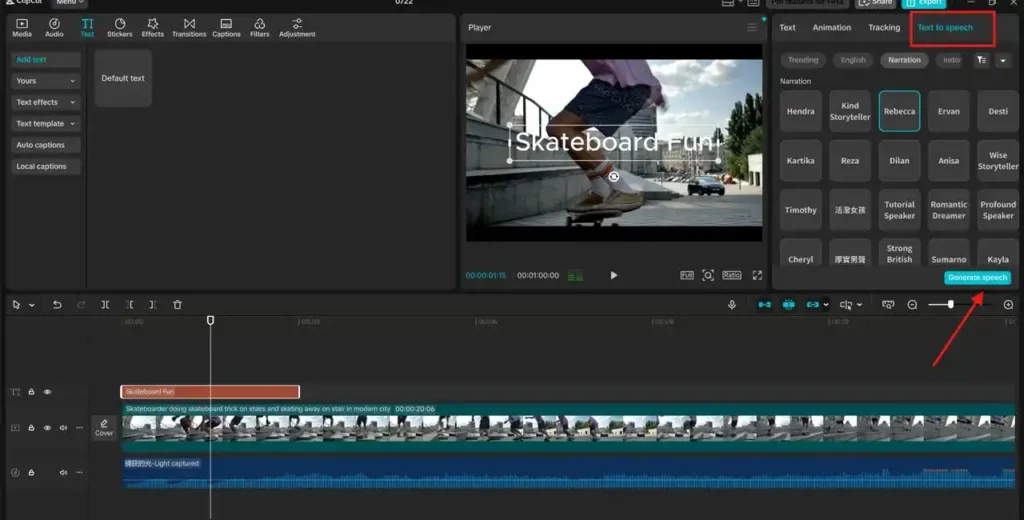The width and height of the screenshot is (1024, 520).
Task: Open the voice filter icon in Text to speech
Action: click(x=982, y=59)
